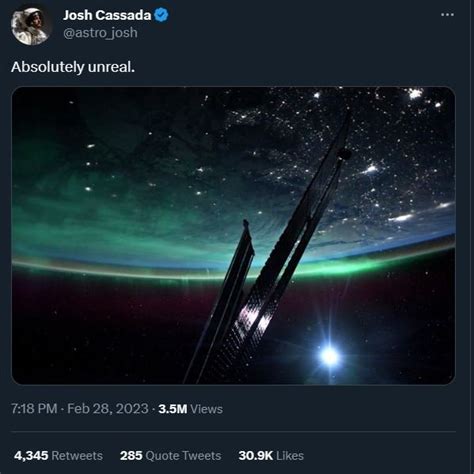Open the @astro_josh handle link

coord(100,33)
